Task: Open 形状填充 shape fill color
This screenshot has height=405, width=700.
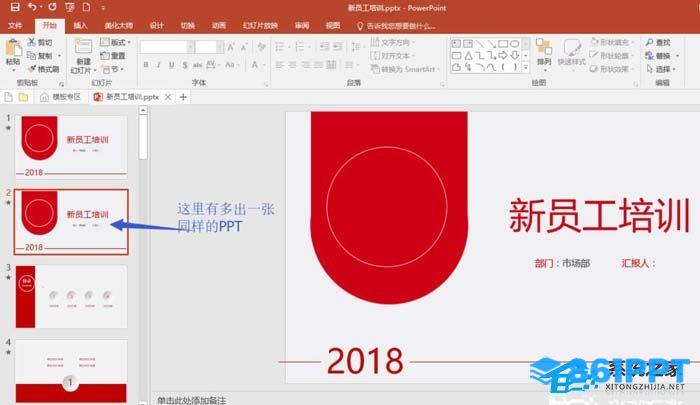Action: point(612,42)
